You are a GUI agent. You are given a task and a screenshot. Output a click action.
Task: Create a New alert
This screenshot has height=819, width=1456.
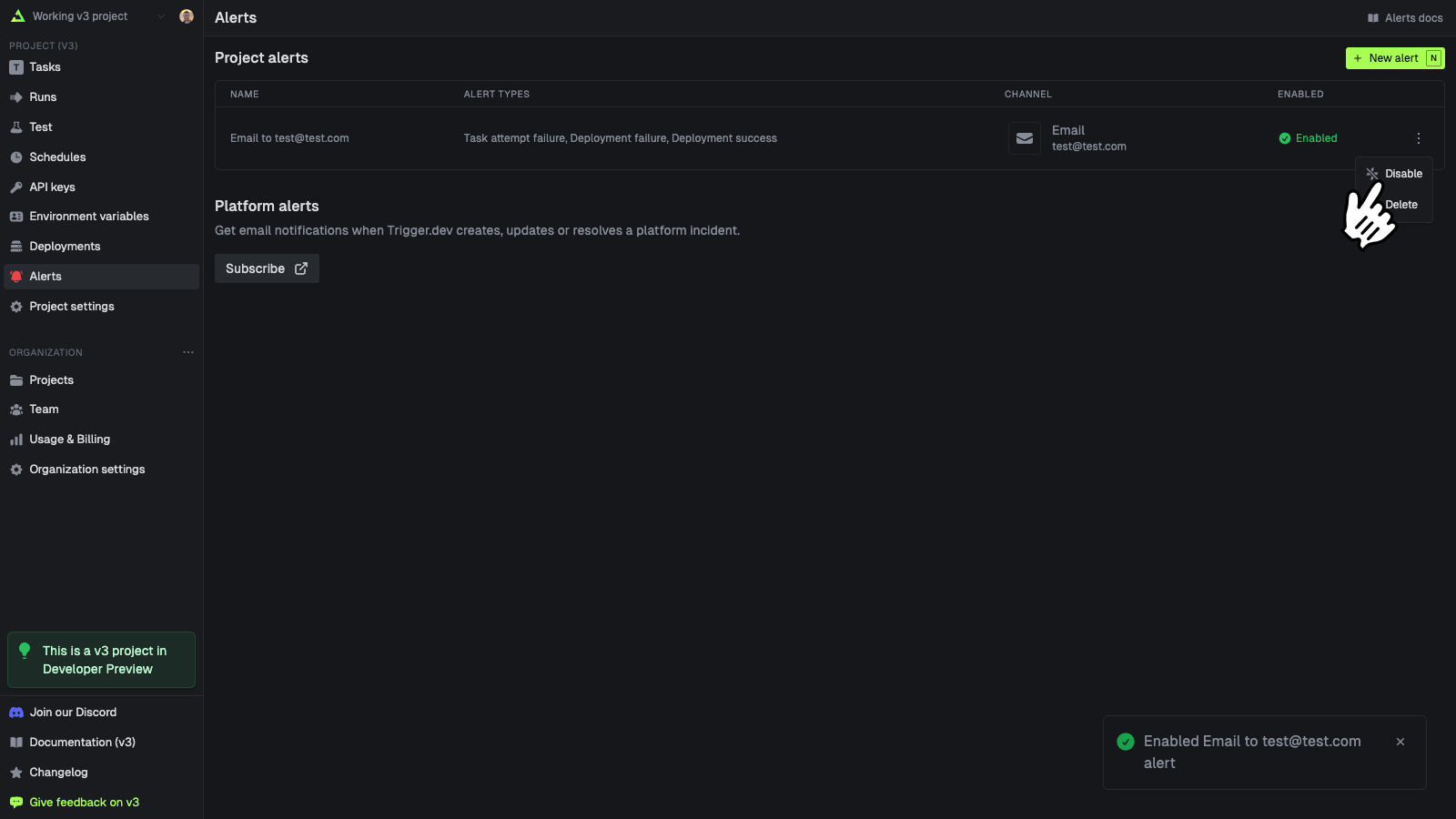pyautogui.click(x=1394, y=57)
